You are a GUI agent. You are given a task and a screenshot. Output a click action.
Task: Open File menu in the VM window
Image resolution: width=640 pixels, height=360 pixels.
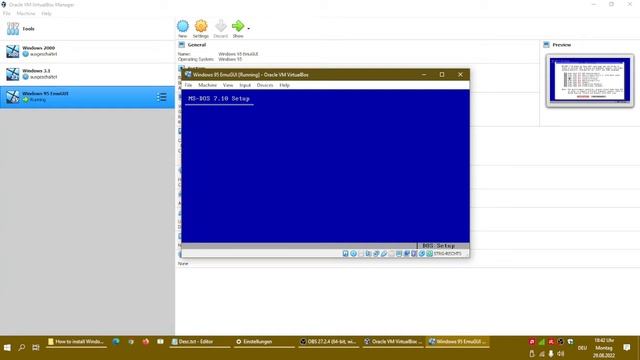[188, 85]
